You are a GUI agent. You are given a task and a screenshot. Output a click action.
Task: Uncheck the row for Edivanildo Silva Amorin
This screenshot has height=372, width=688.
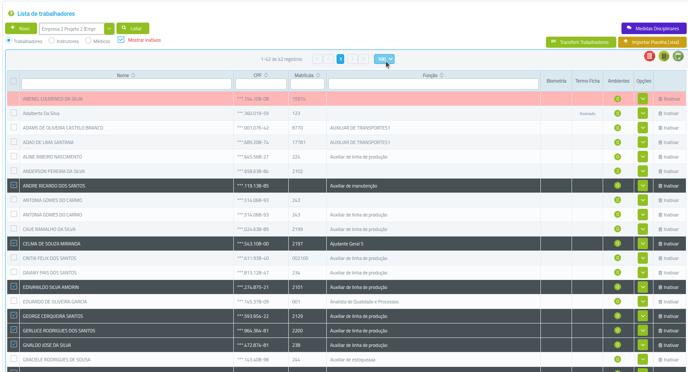(x=14, y=287)
